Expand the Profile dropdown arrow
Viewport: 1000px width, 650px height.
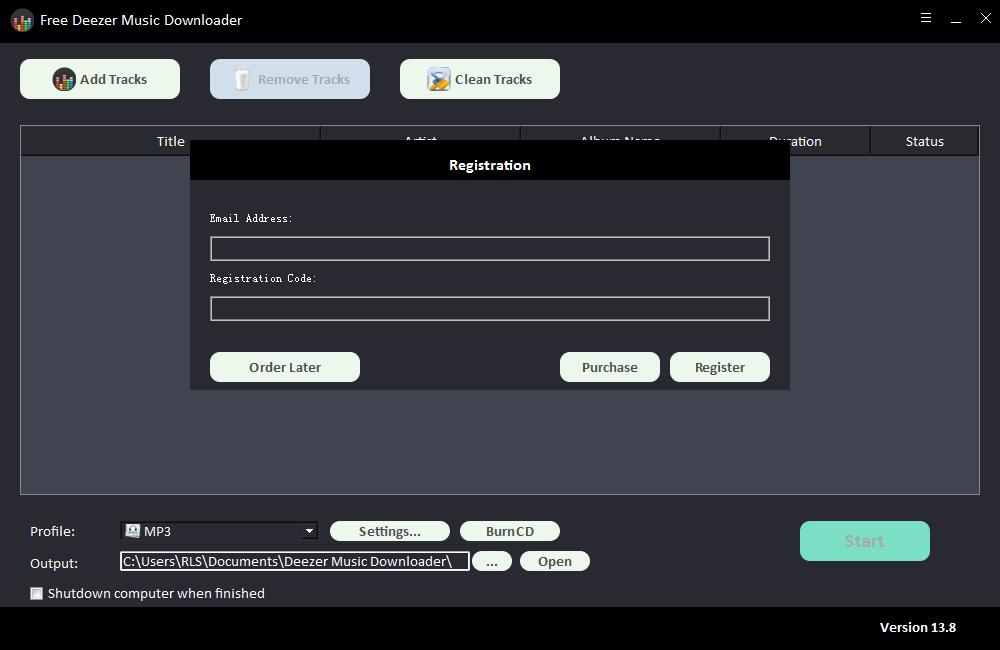[309, 531]
